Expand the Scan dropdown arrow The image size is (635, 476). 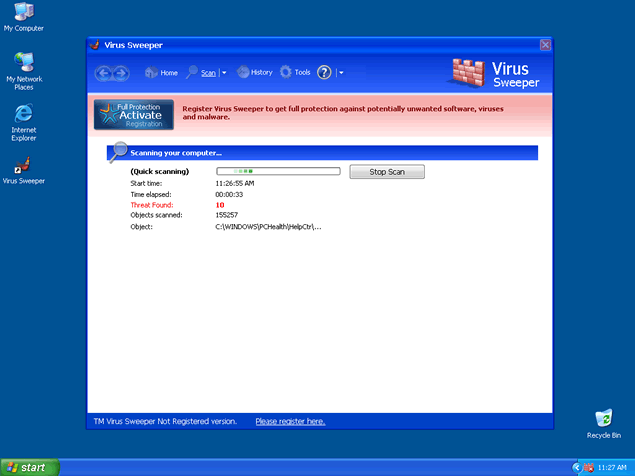[224, 73]
